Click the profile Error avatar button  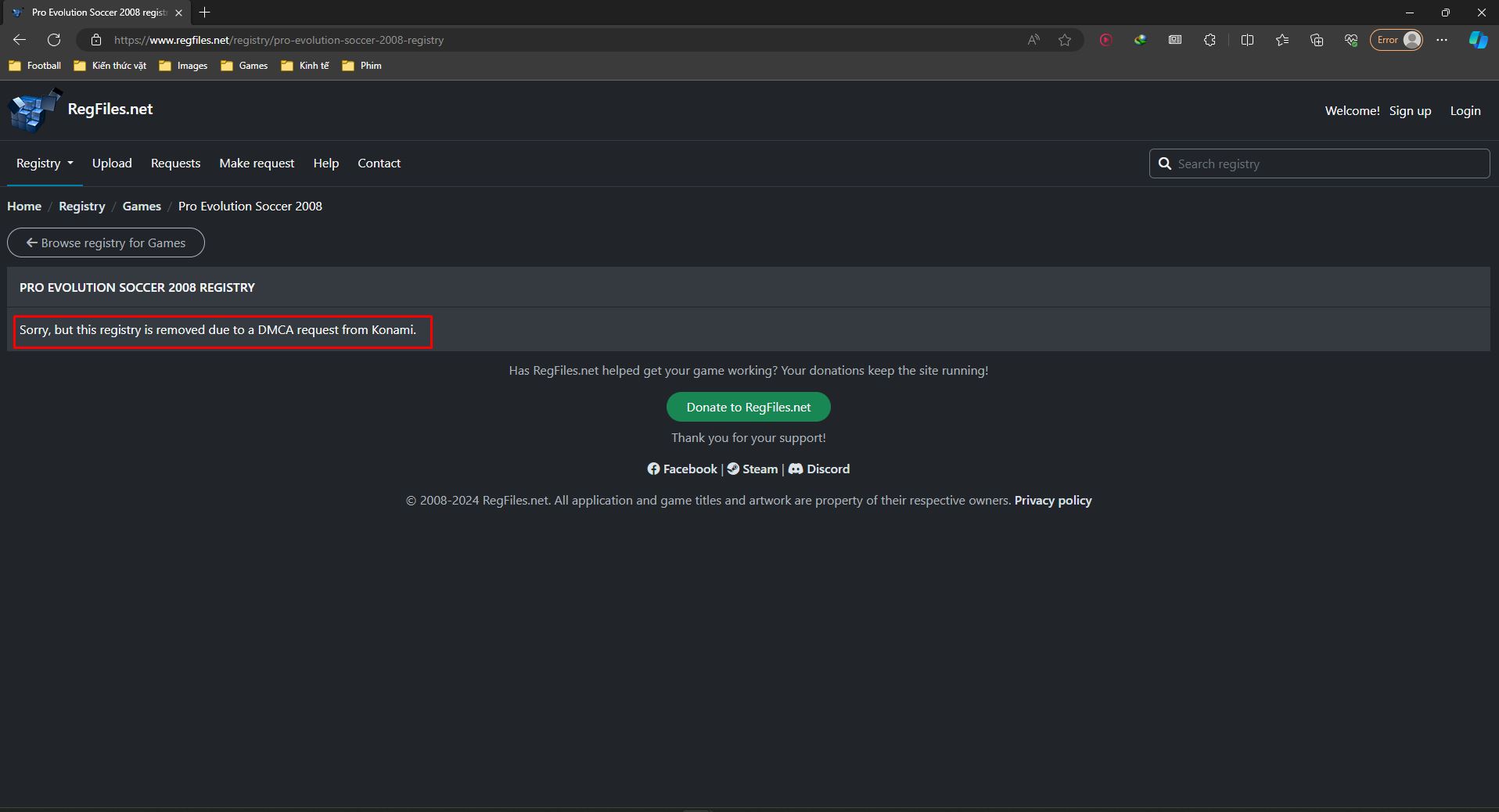tap(1397, 40)
